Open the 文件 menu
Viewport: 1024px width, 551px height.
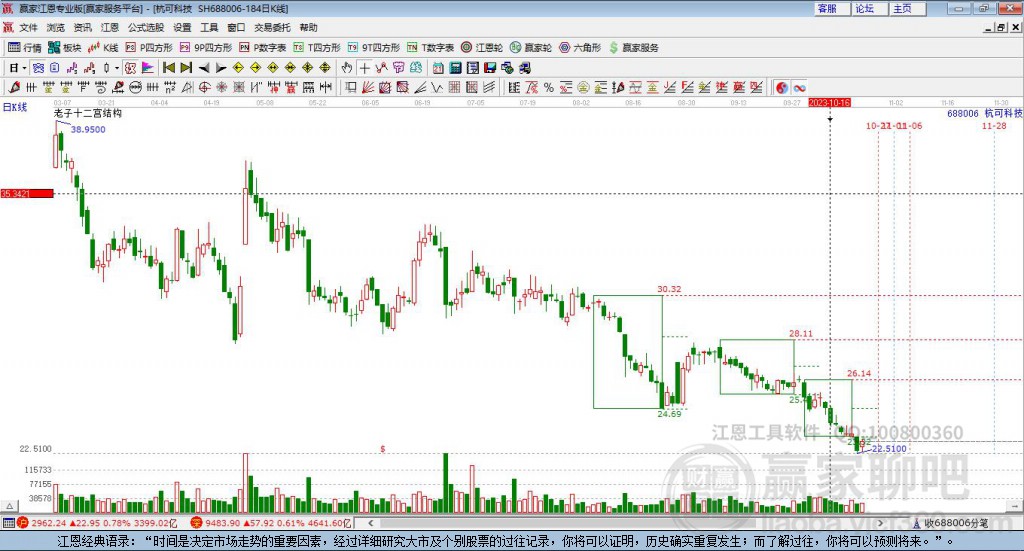click(28, 27)
